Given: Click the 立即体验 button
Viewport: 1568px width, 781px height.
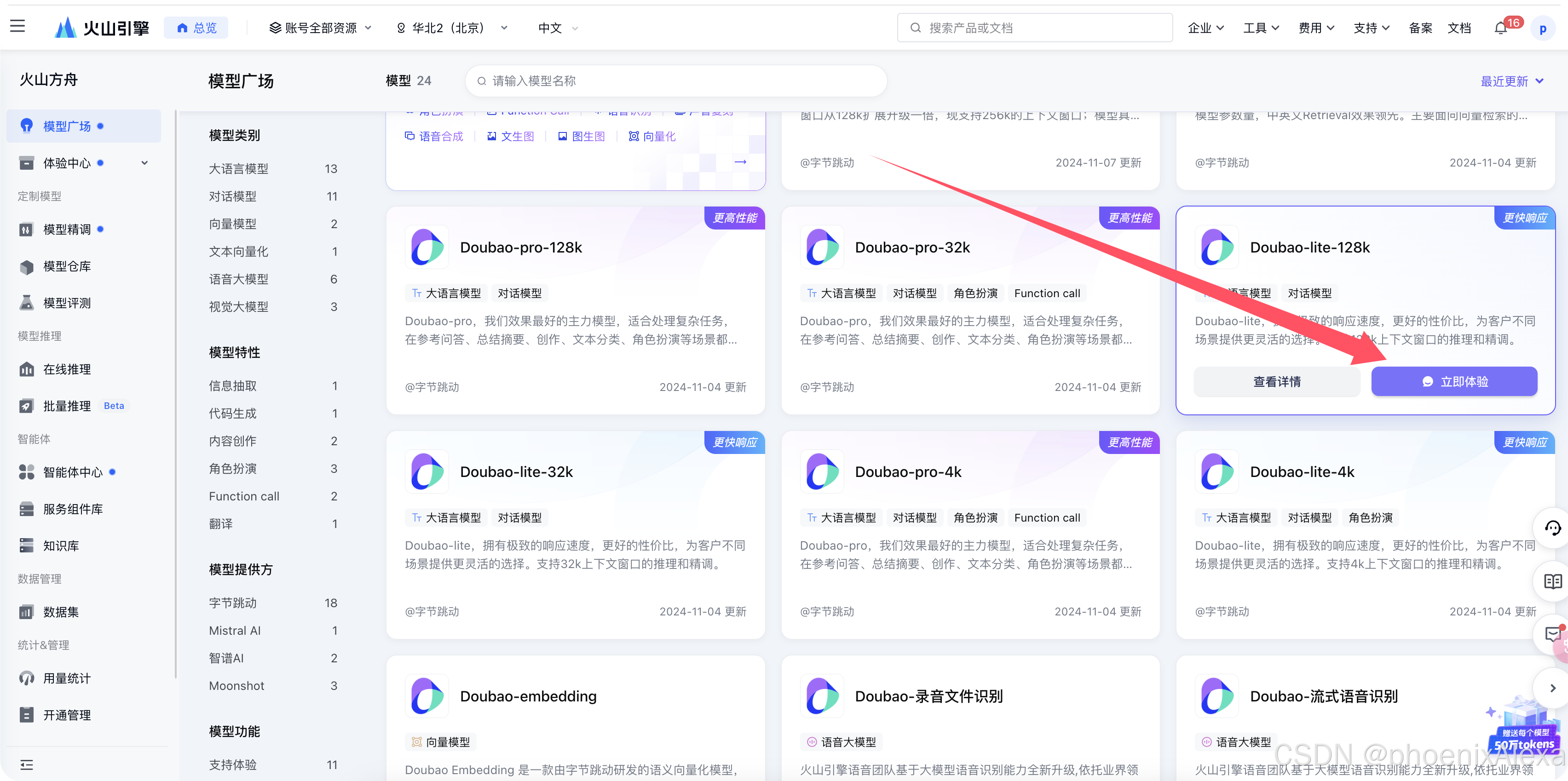Looking at the screenshot, I should tap(1453, 382).
